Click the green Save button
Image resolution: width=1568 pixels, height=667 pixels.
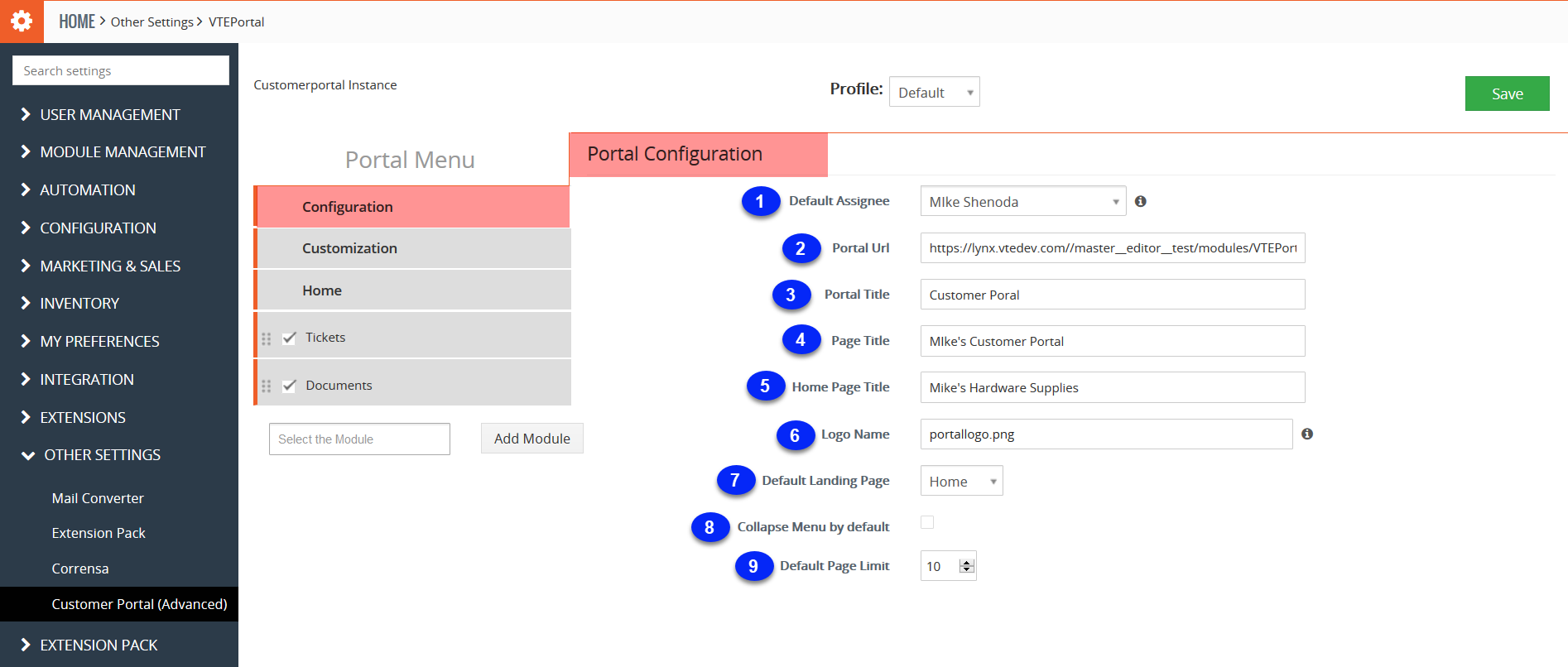[x=1507, y=94]
